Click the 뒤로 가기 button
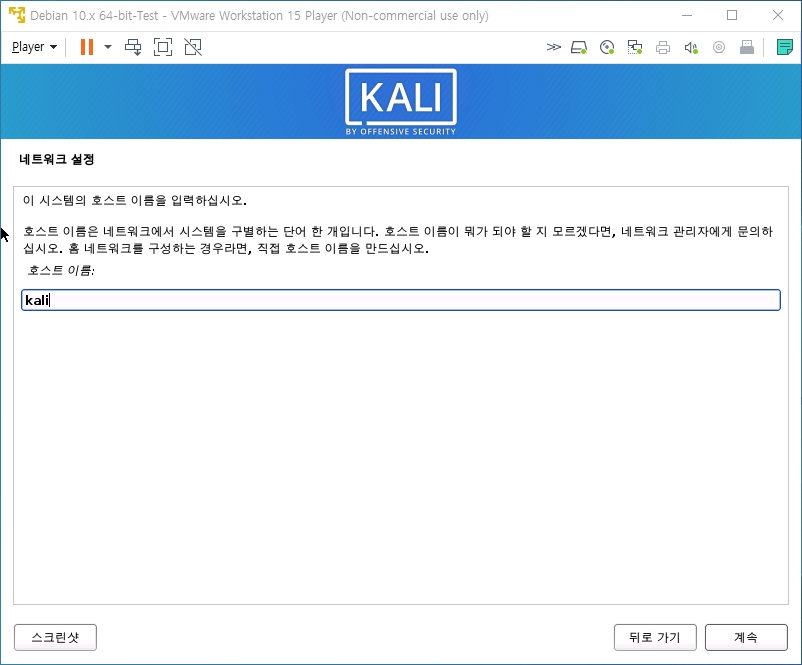 click(655, 637)
